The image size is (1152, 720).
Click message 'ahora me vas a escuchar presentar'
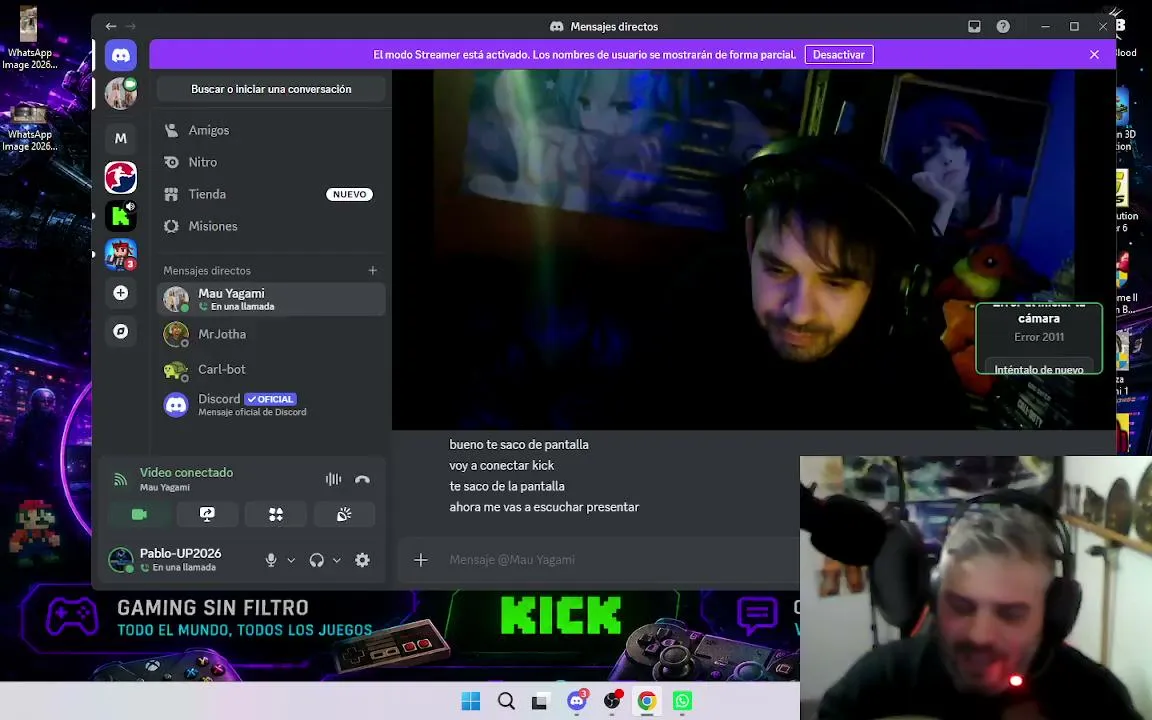click(544, 507)
